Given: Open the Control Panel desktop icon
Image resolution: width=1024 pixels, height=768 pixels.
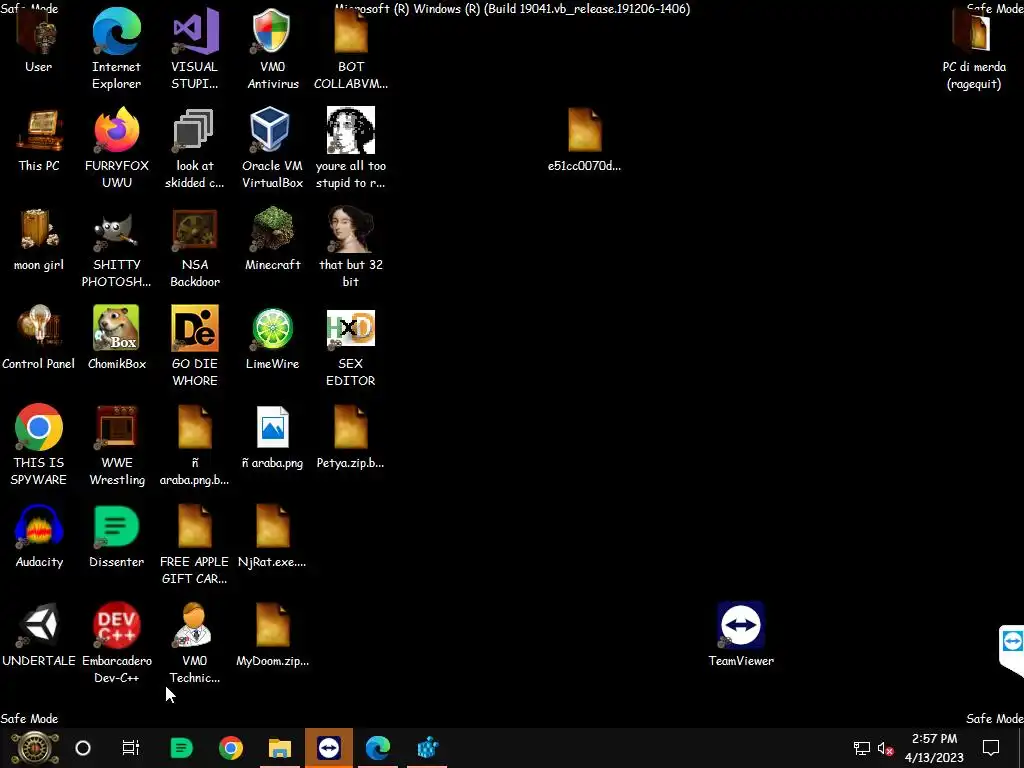Looking at the screenshot, I should [x=38, y=328].
